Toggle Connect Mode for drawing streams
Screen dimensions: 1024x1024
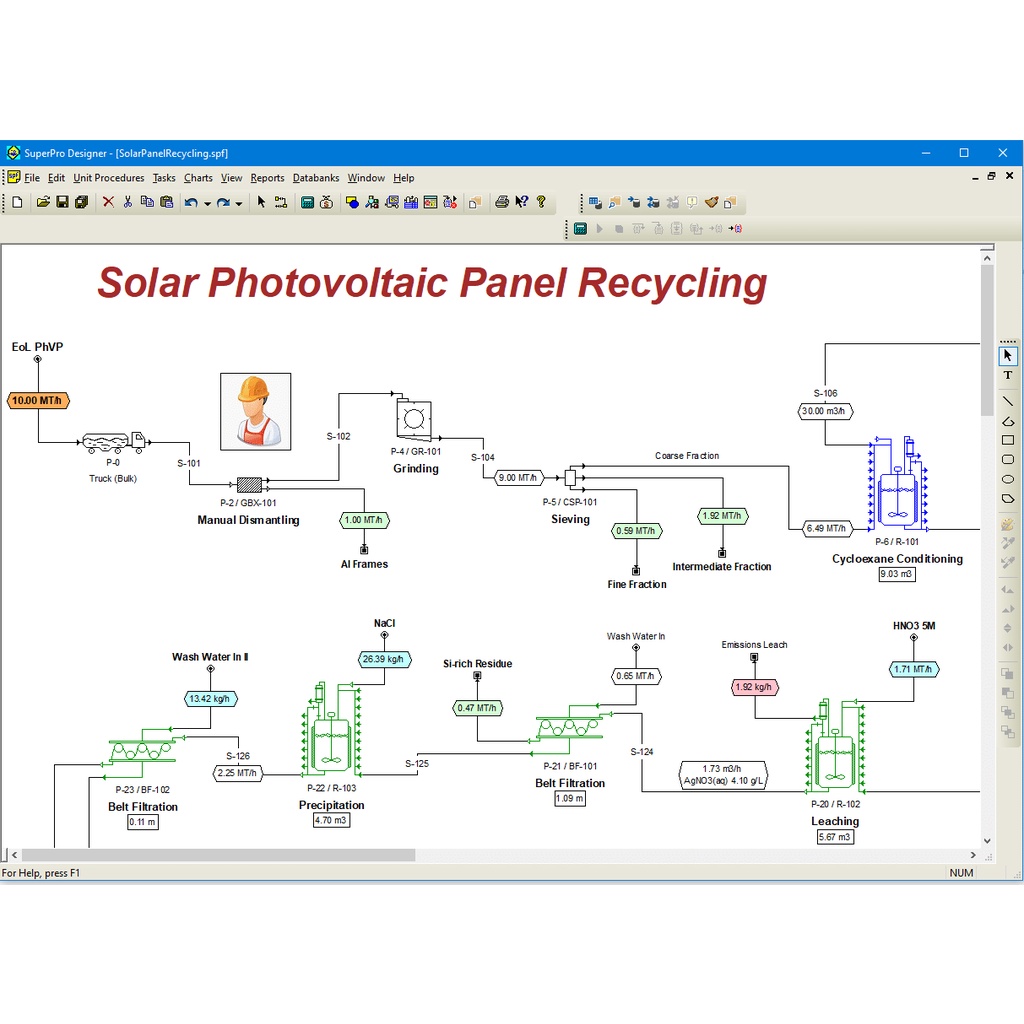tap(280, 202)
